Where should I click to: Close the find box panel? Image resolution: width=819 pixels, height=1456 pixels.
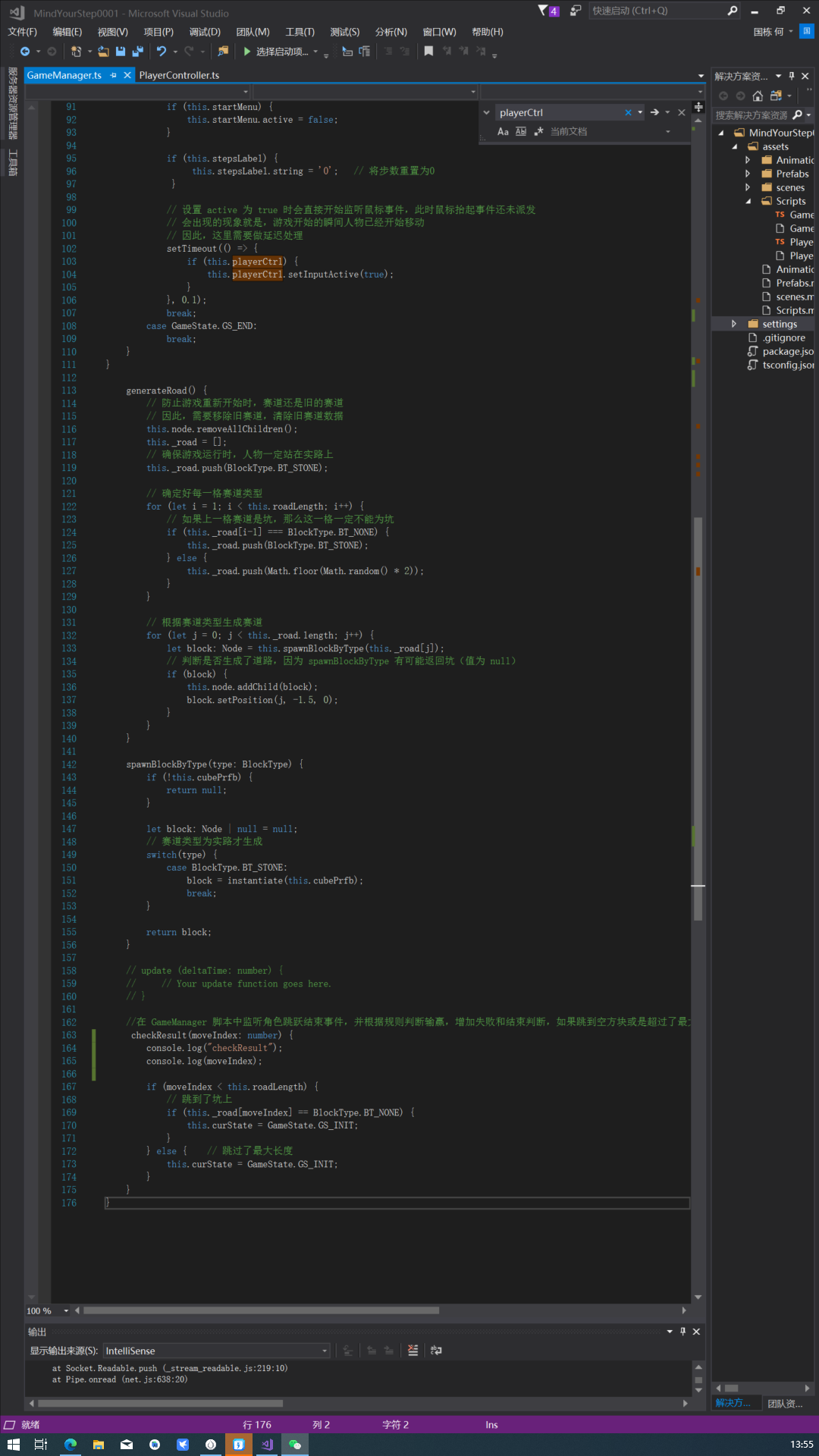pyautogui.click(x=682, y=112)
